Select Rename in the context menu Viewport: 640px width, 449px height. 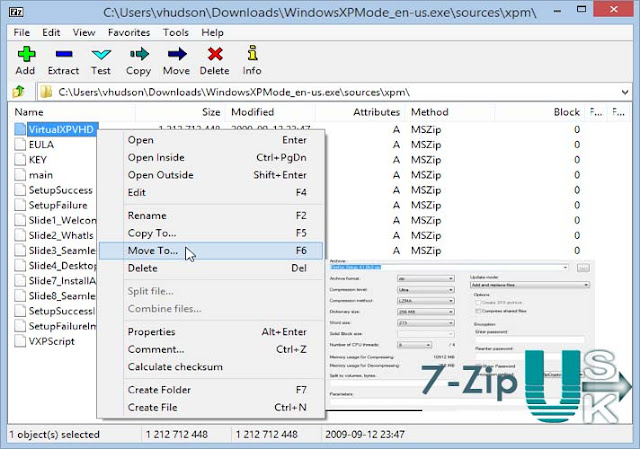pos(211,216)
